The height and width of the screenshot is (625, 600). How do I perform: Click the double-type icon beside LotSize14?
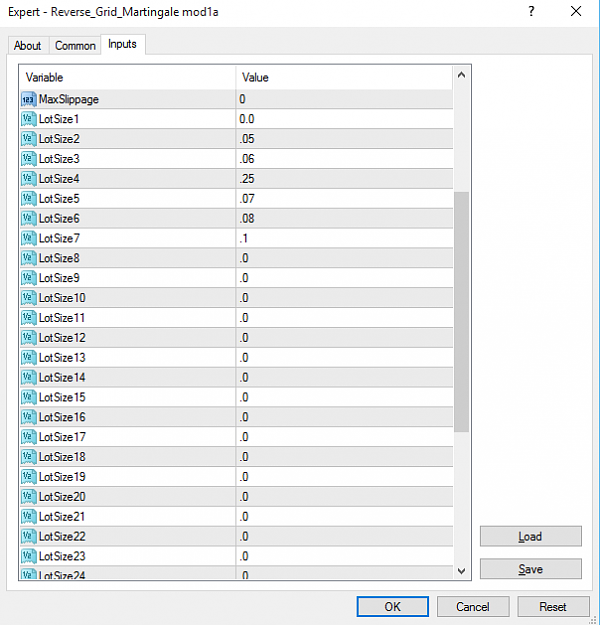pyautogui.click(x=28, y=377)
